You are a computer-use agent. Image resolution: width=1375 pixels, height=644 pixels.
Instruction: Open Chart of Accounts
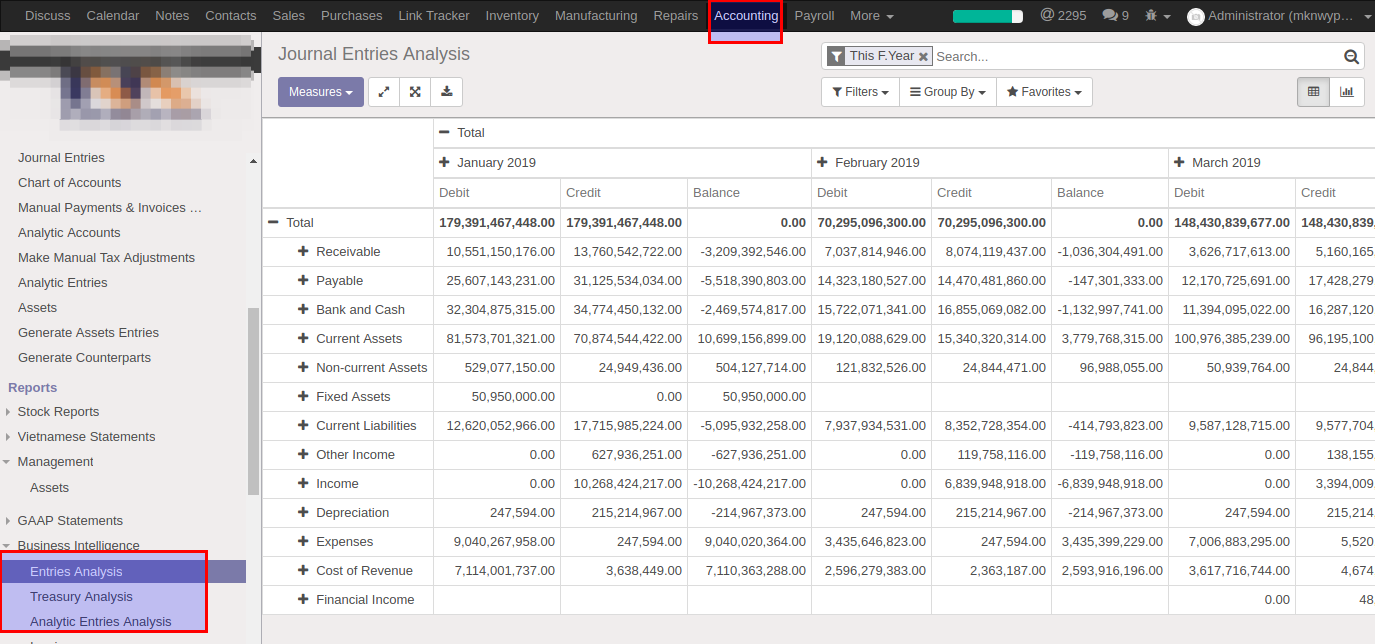tap(69, 182)
